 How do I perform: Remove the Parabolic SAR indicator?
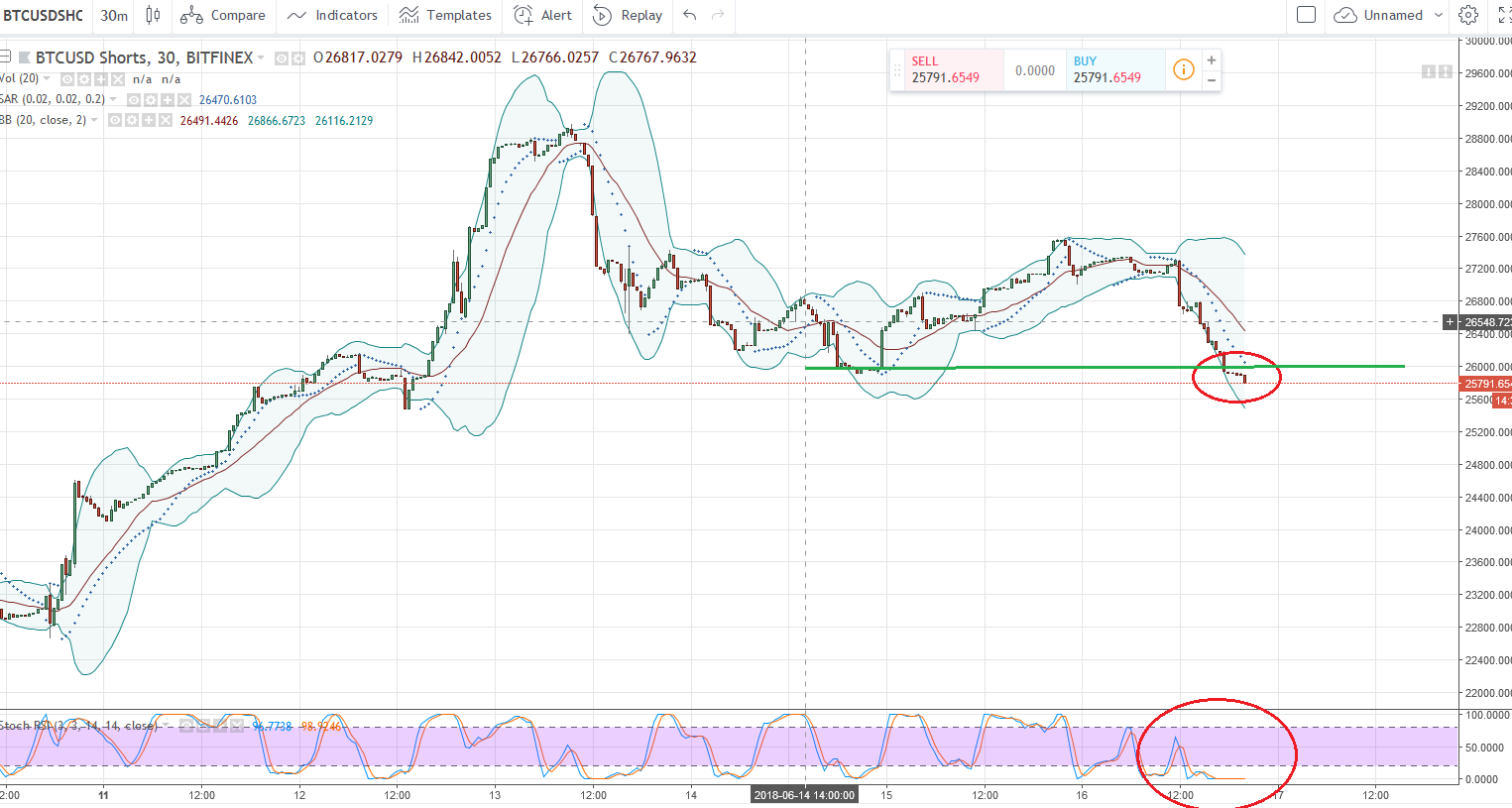pyautogui.click(x=184, y=100)
